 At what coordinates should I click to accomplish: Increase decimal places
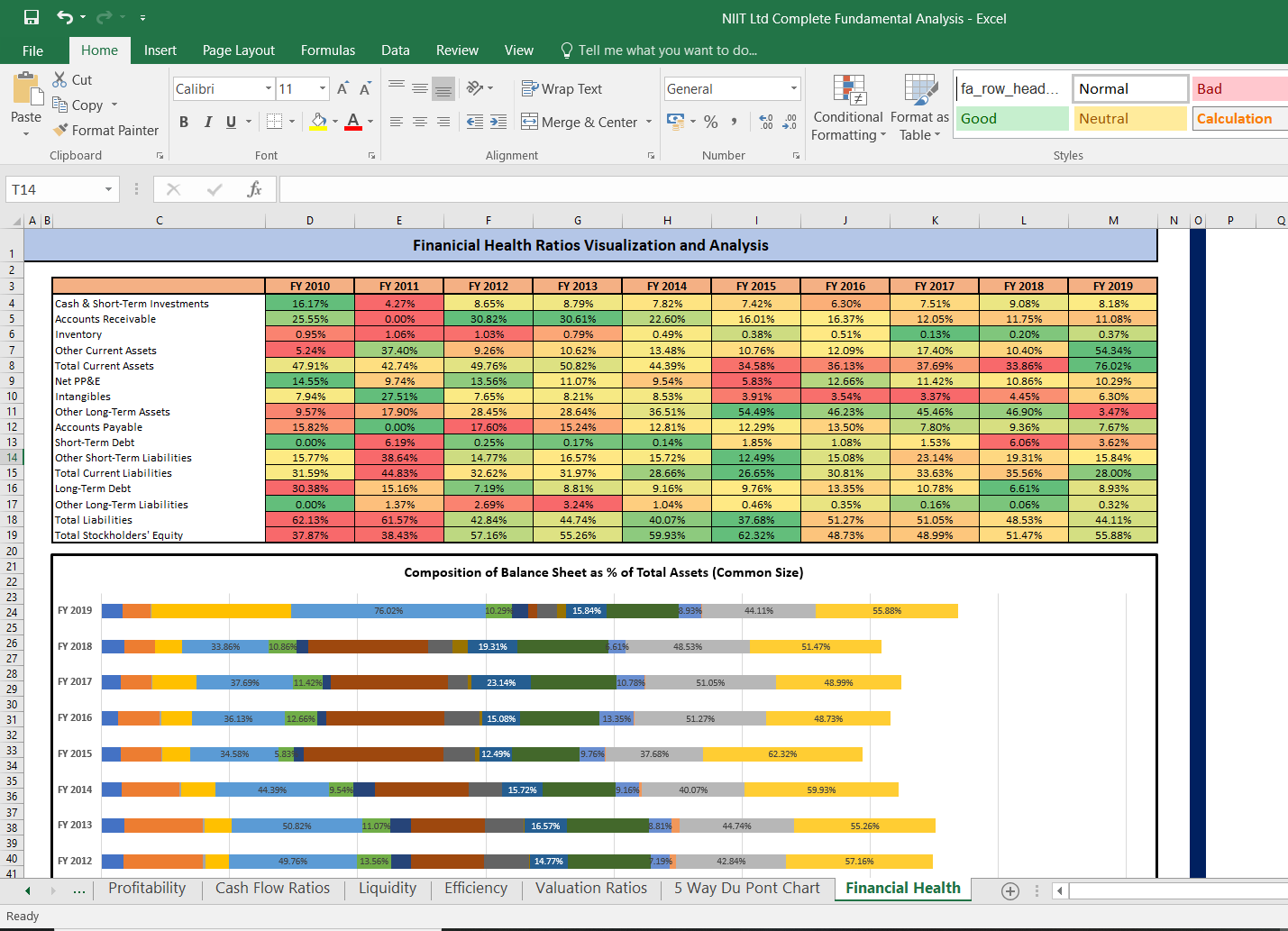coord(766,121)
